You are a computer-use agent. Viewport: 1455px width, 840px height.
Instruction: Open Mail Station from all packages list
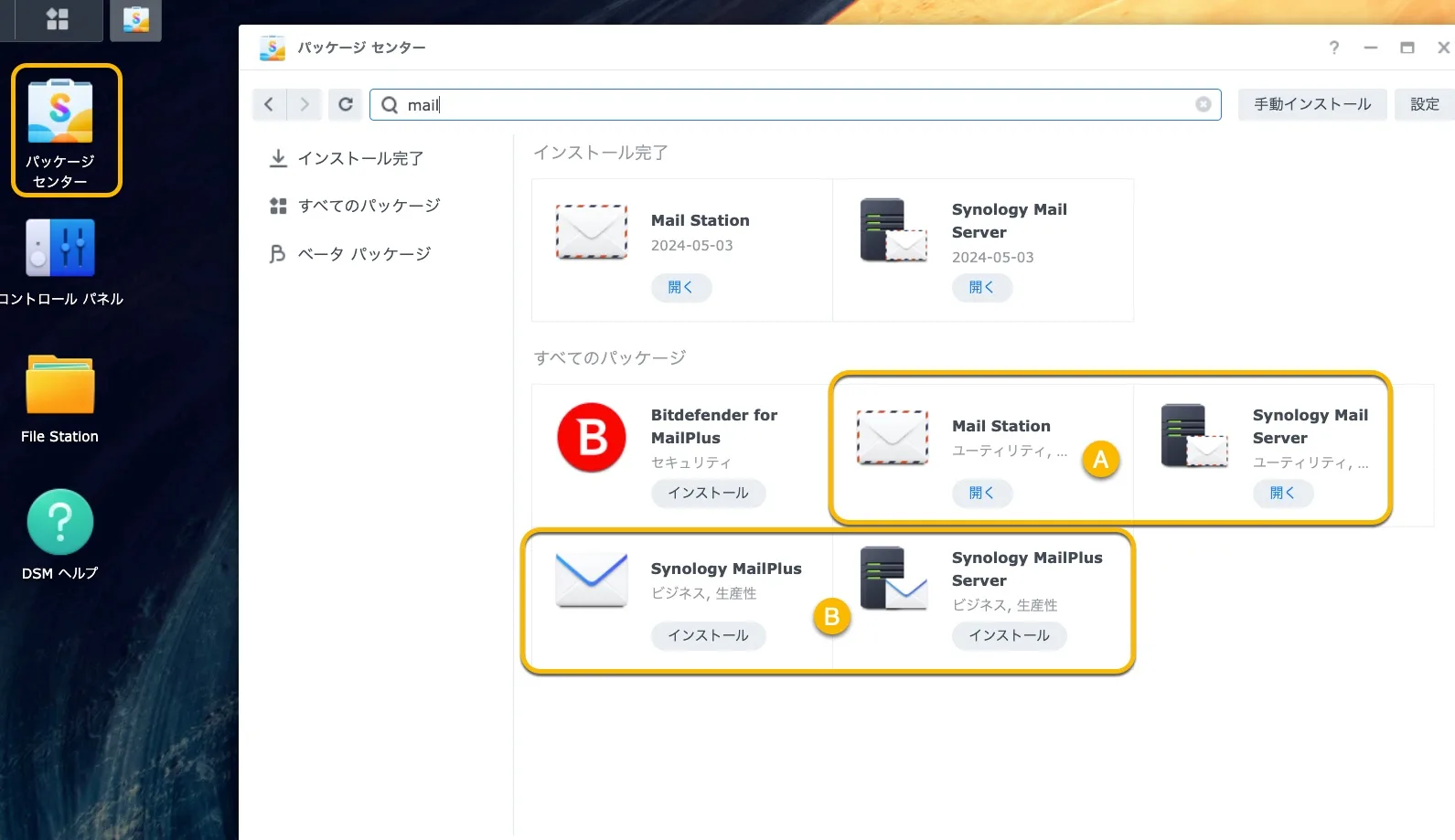point(982,493)
